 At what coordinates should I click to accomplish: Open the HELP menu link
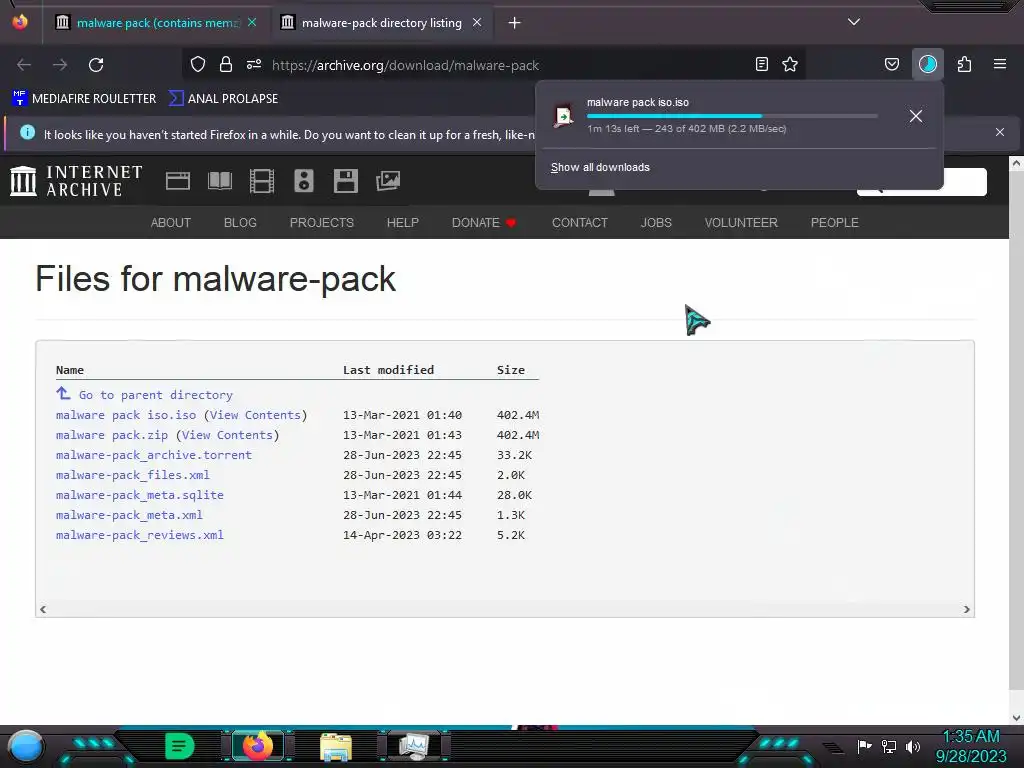[402, 223]
